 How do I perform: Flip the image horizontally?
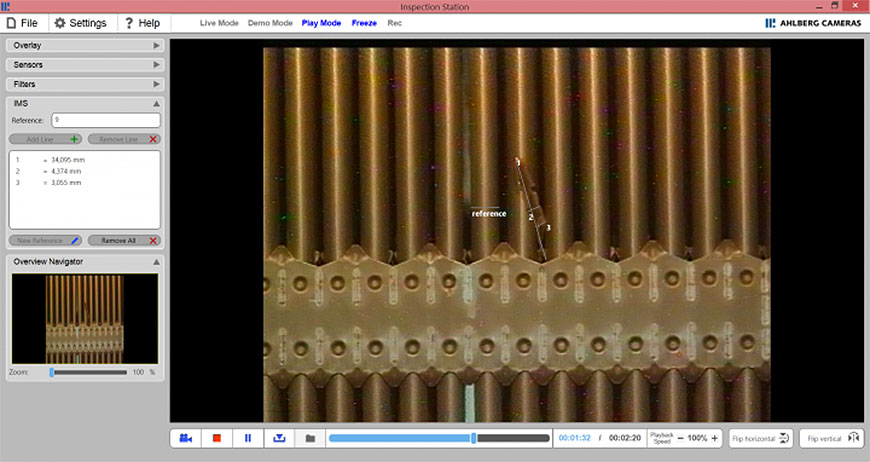pos(761,438)
